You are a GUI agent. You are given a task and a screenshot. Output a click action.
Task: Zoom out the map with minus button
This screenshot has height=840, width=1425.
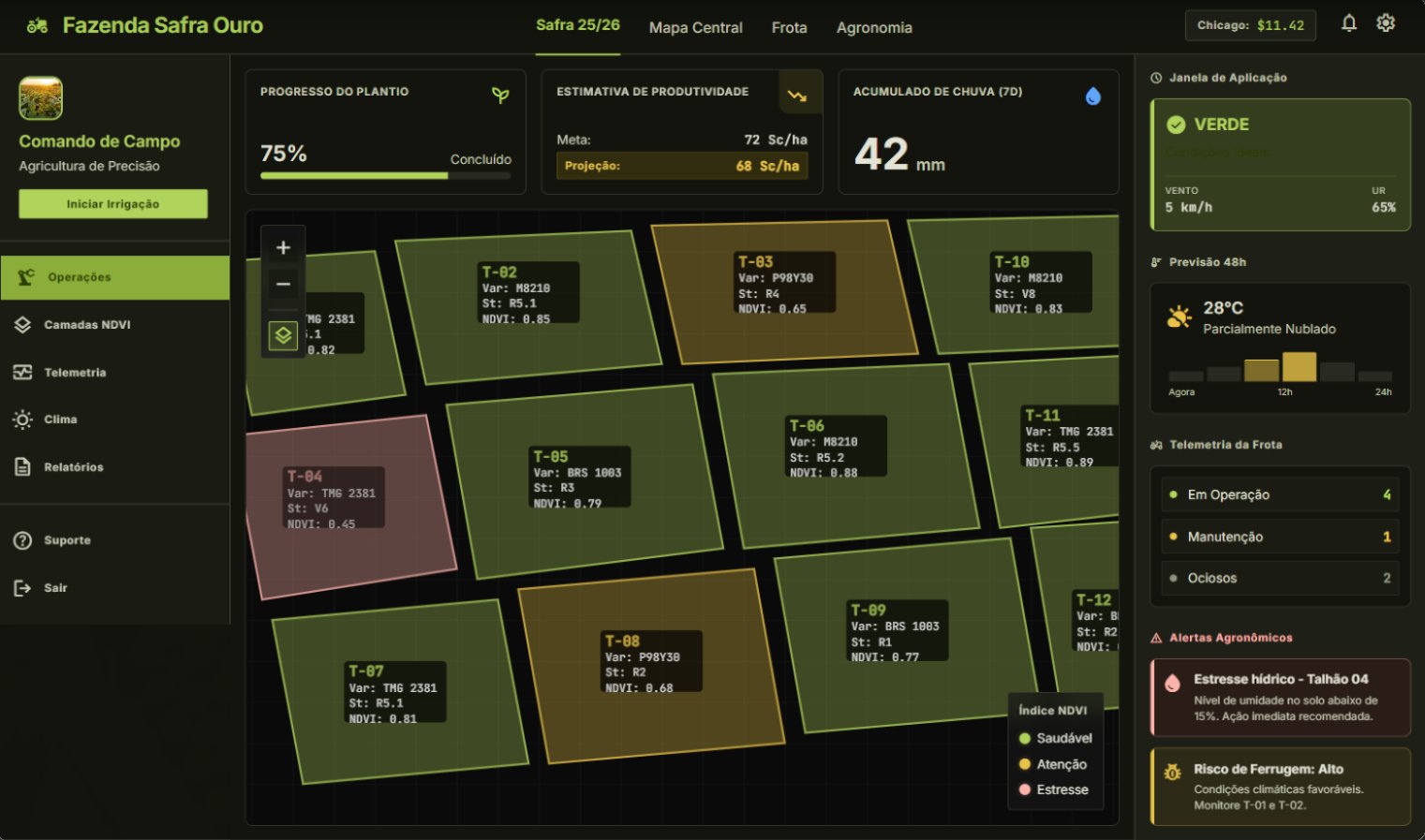283,284
